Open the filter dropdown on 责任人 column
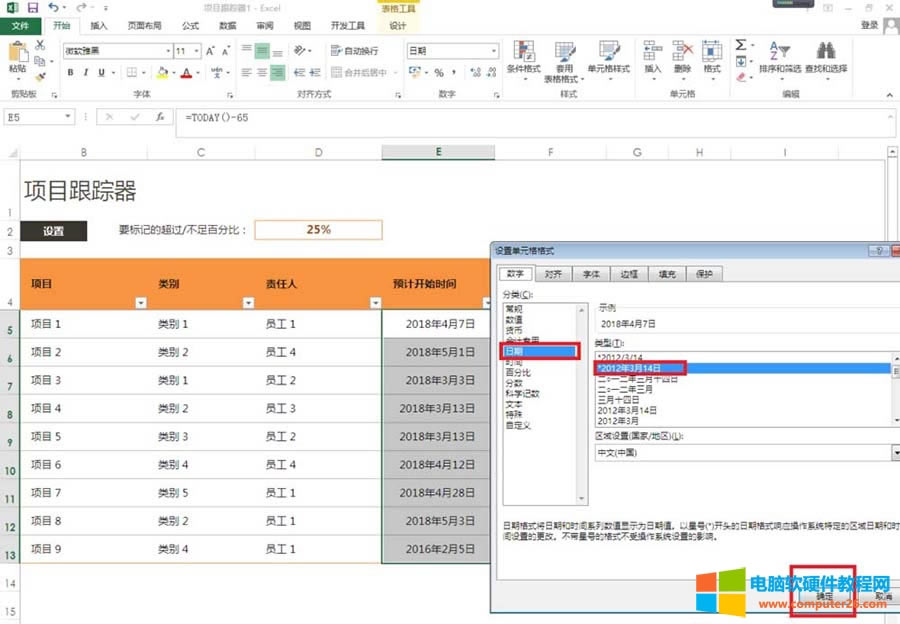The width and height of the screenshot is (900, 624). click(x=375, y=303)
